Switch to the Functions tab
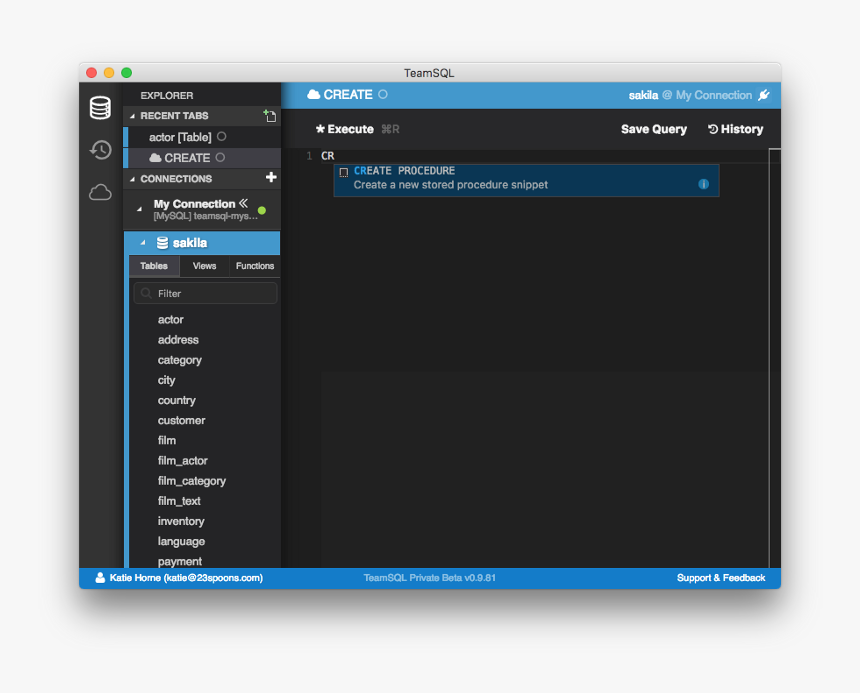The image size is (860, 693). (255, 266)
